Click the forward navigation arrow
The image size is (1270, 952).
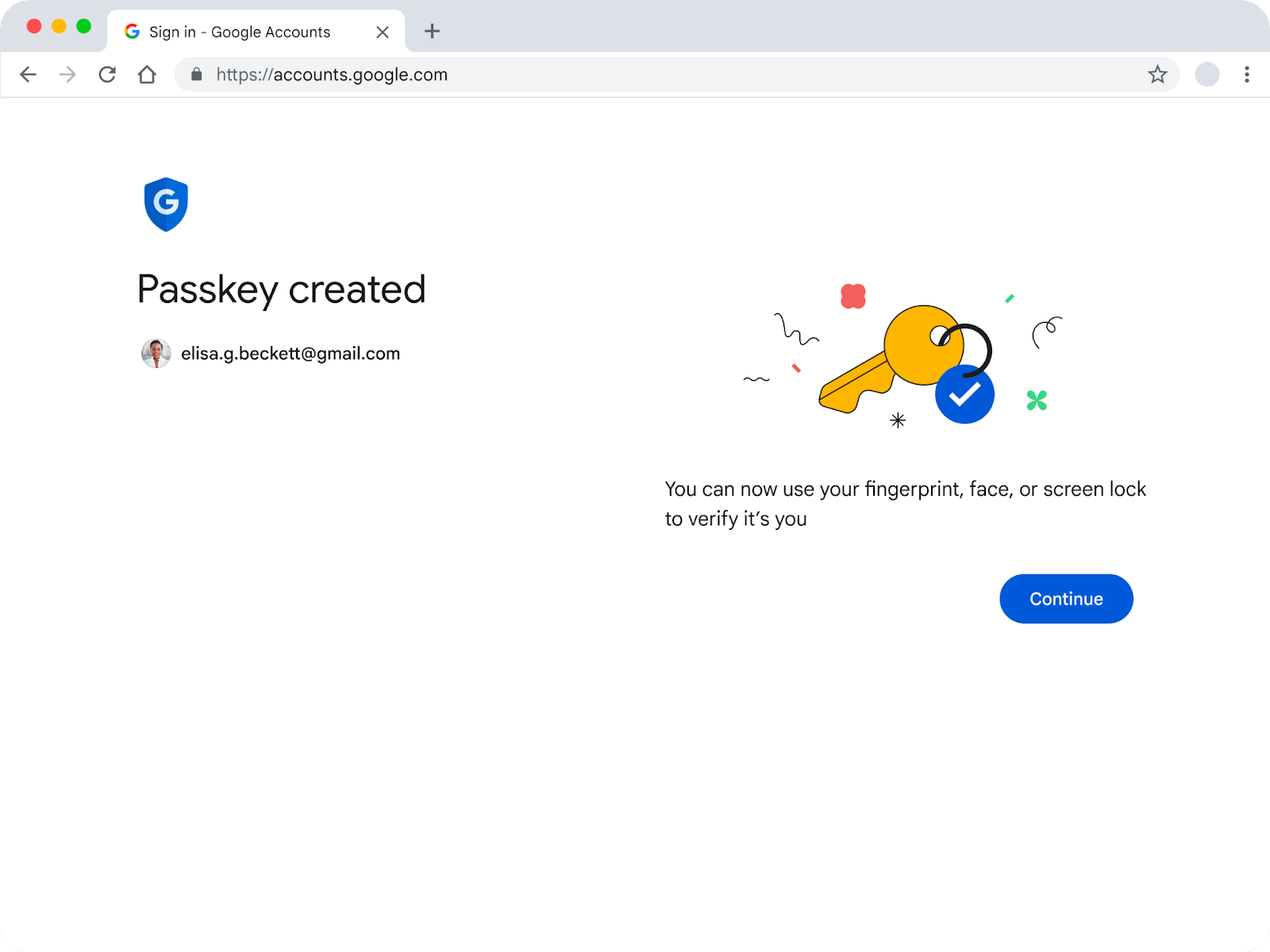67,74
